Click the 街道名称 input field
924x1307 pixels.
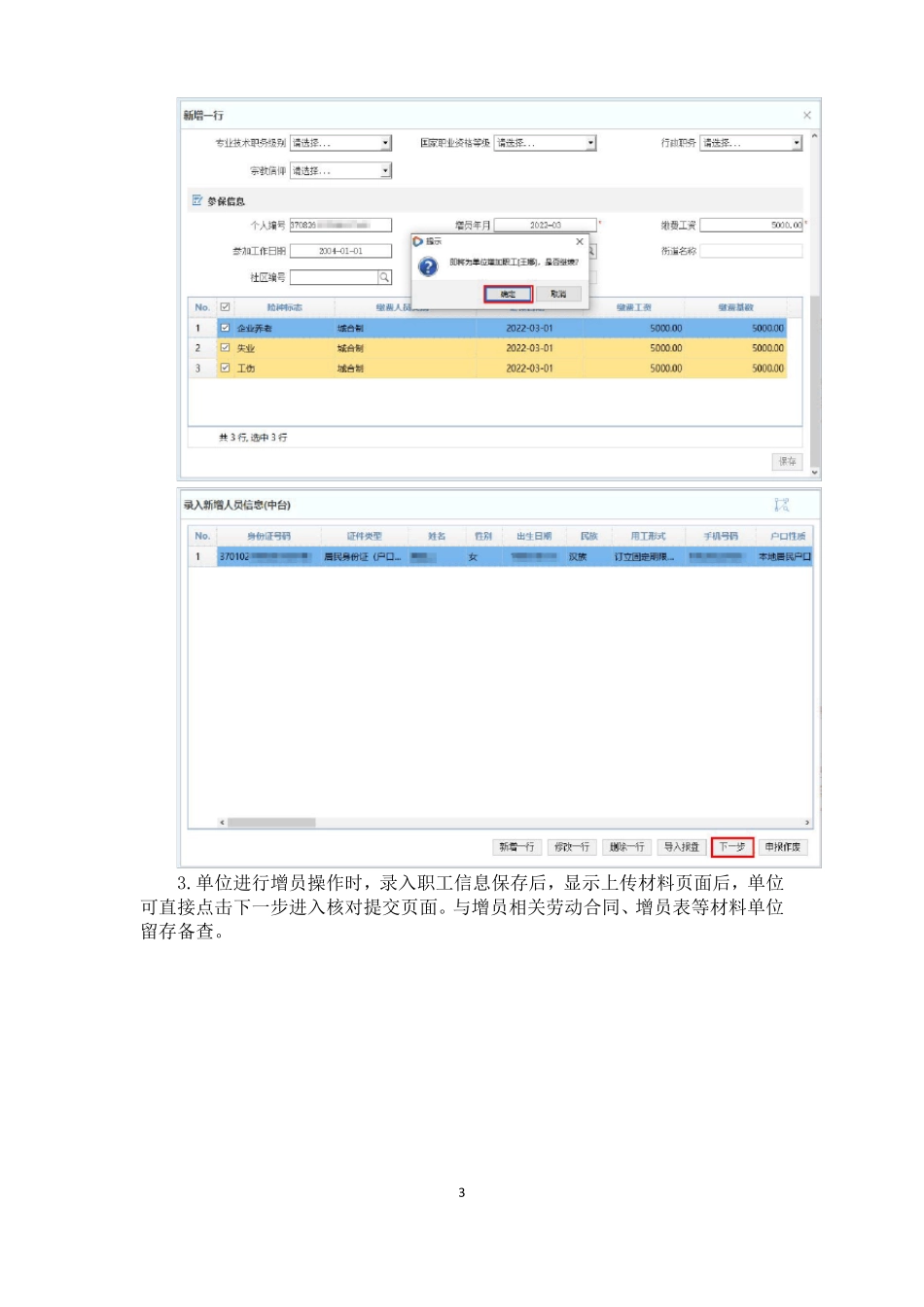(752, 251)
